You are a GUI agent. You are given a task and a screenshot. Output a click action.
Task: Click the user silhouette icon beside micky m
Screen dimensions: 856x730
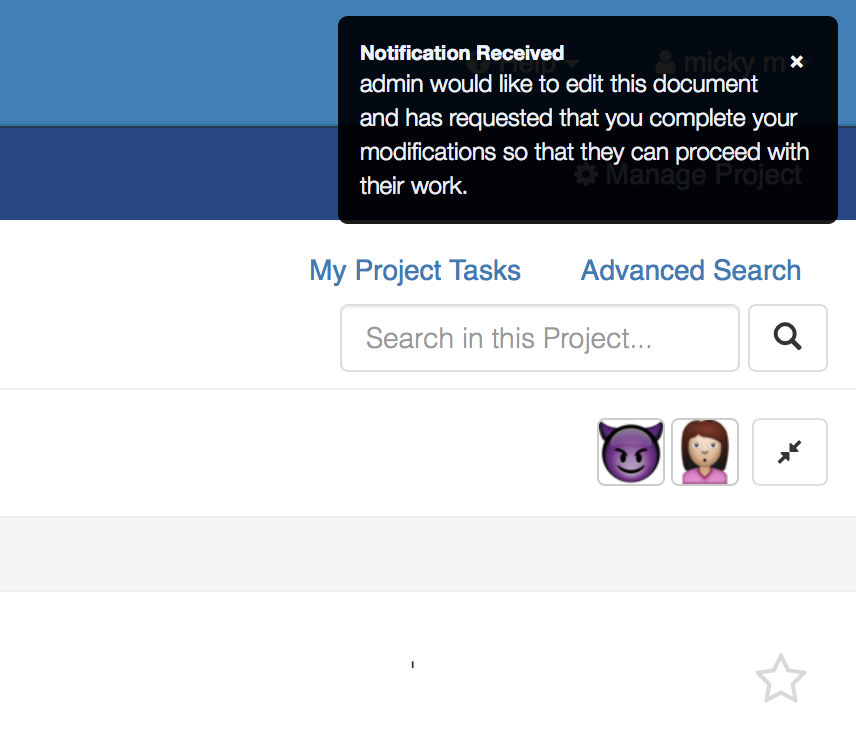tap(665, 62)
